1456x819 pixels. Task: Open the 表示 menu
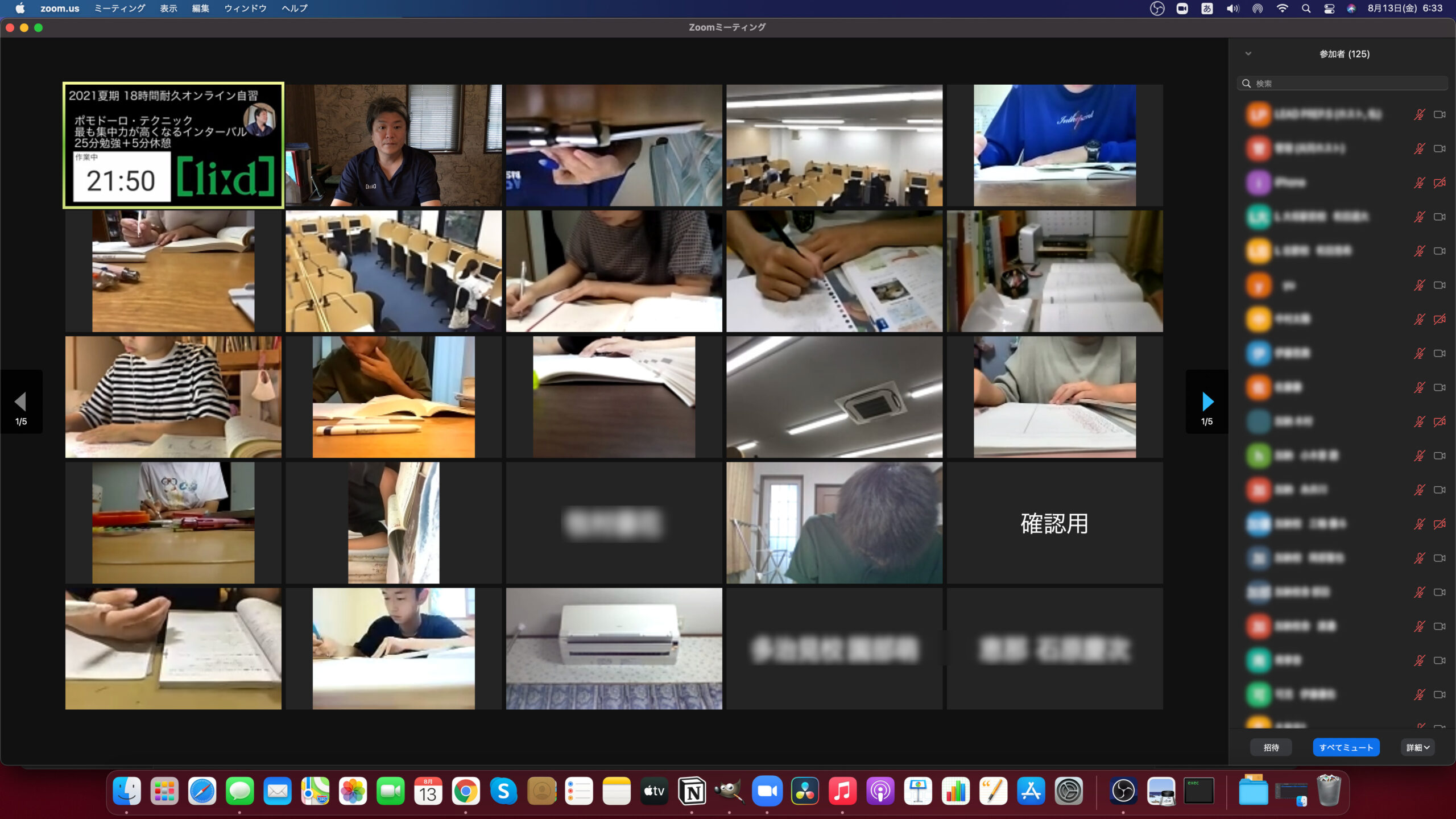pyautogui.click(x=168, y=9)
